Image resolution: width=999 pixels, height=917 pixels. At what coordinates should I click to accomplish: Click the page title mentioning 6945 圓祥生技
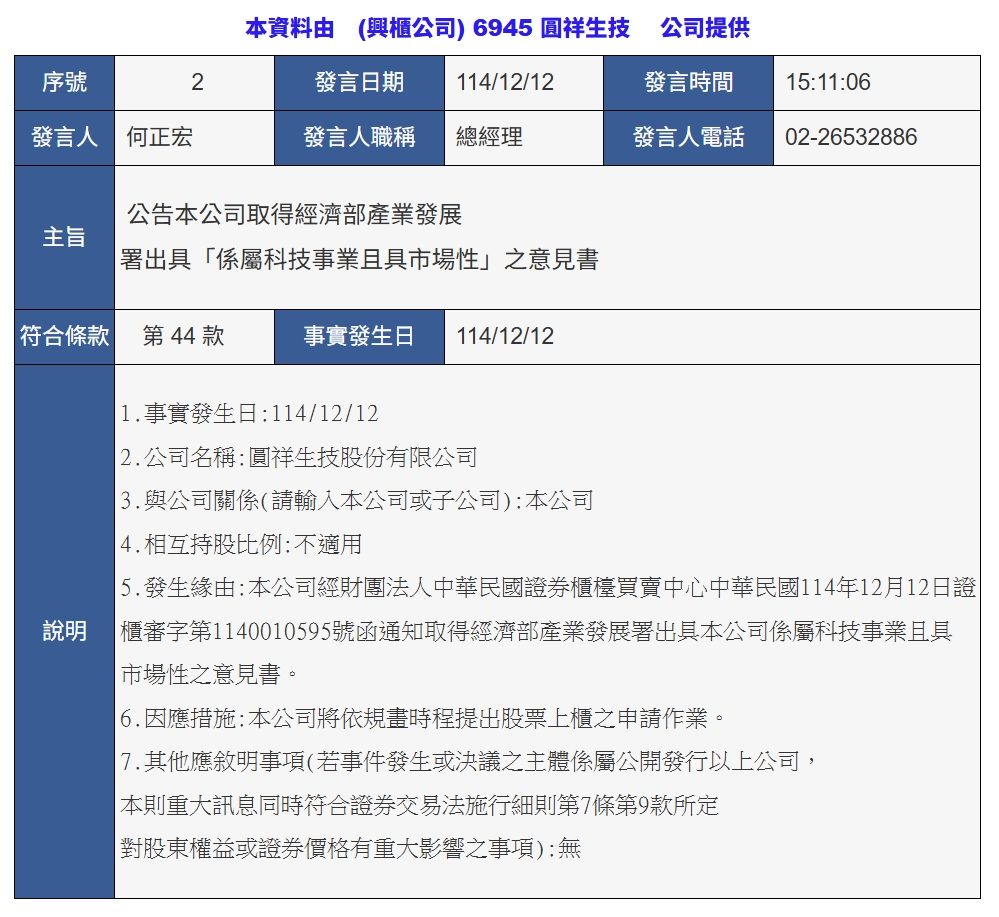tap(498, 28)
